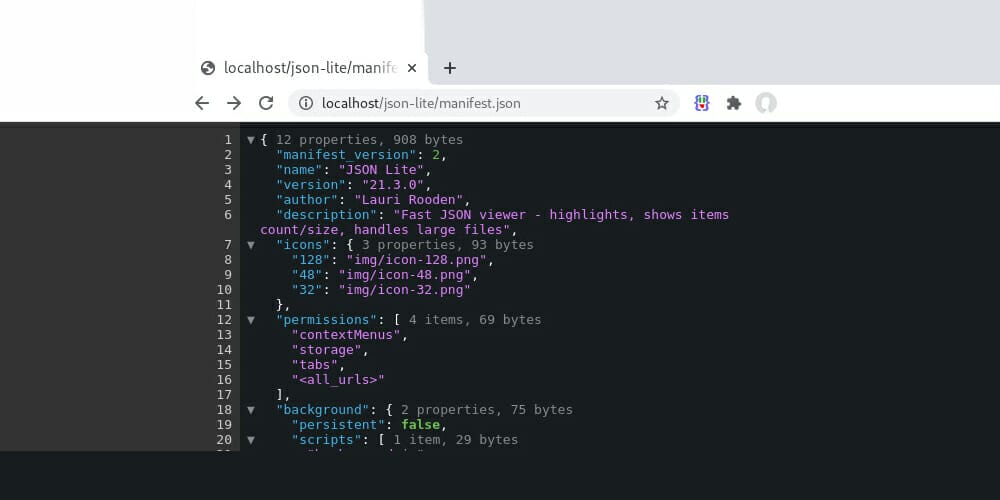Click the "manifest_version" key
The height and width of the screenshot is (500, 1000).
click(346, 155)
